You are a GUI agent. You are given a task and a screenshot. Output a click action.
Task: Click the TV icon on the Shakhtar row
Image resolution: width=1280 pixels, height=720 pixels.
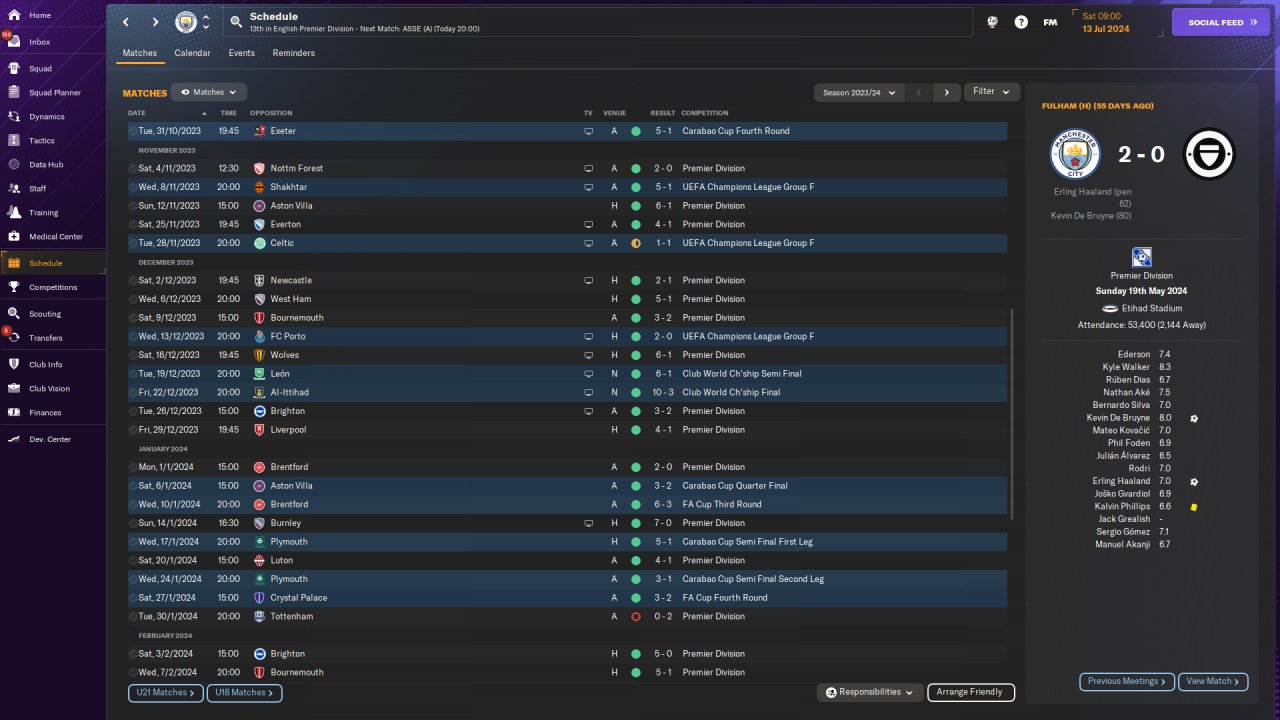(588, 187)
